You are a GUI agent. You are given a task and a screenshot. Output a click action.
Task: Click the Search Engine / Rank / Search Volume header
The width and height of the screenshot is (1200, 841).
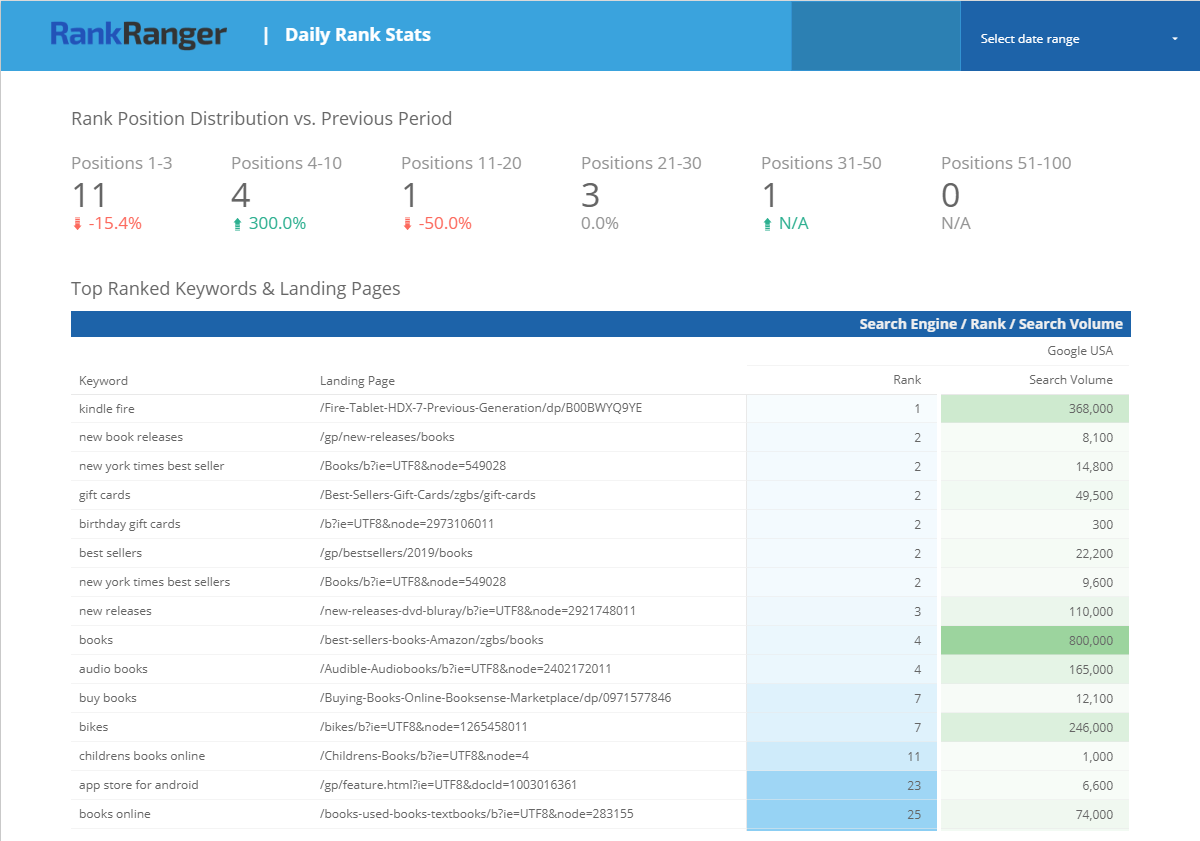990,324
